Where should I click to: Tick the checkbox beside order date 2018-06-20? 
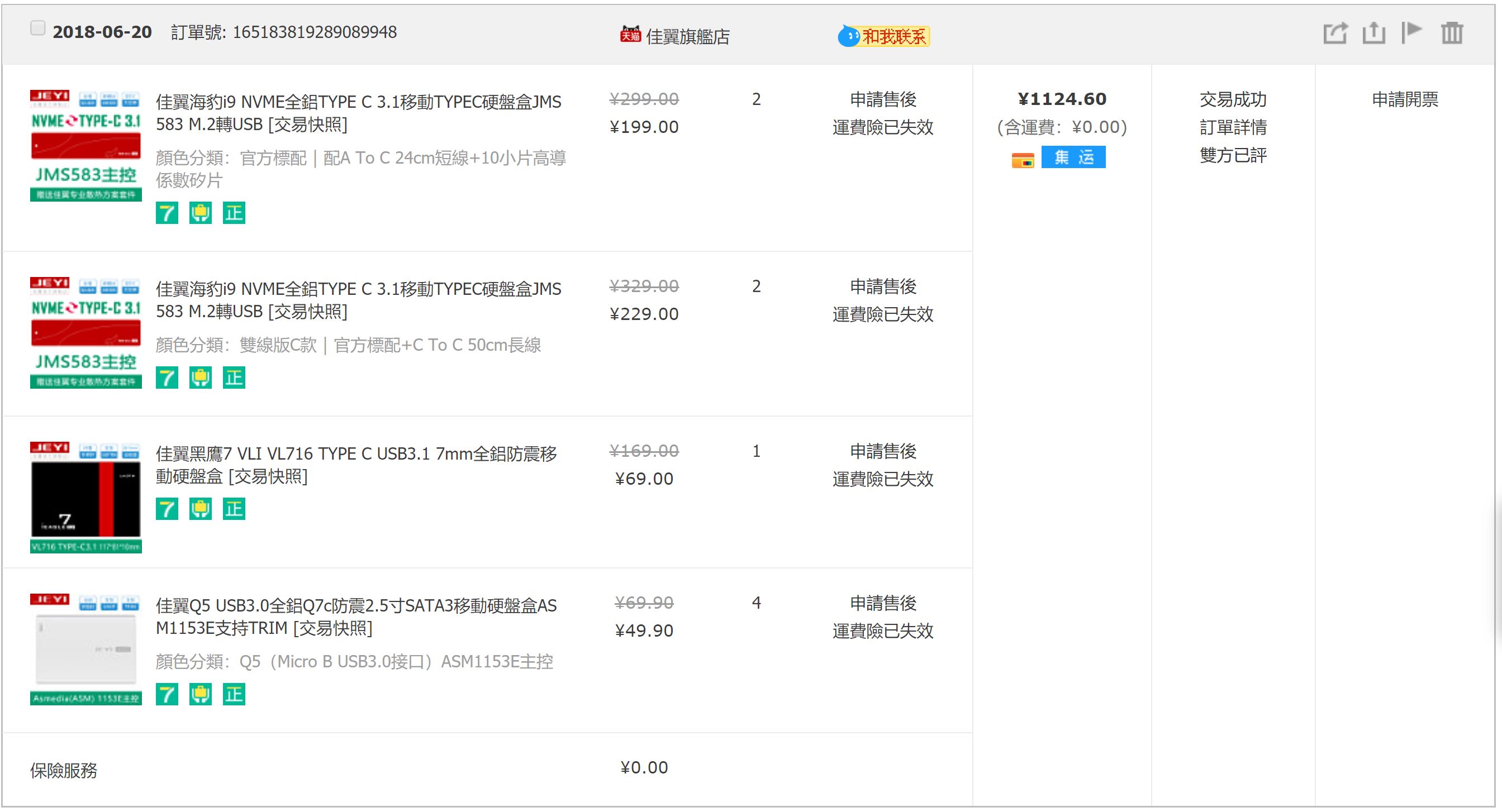click(37, 28)
